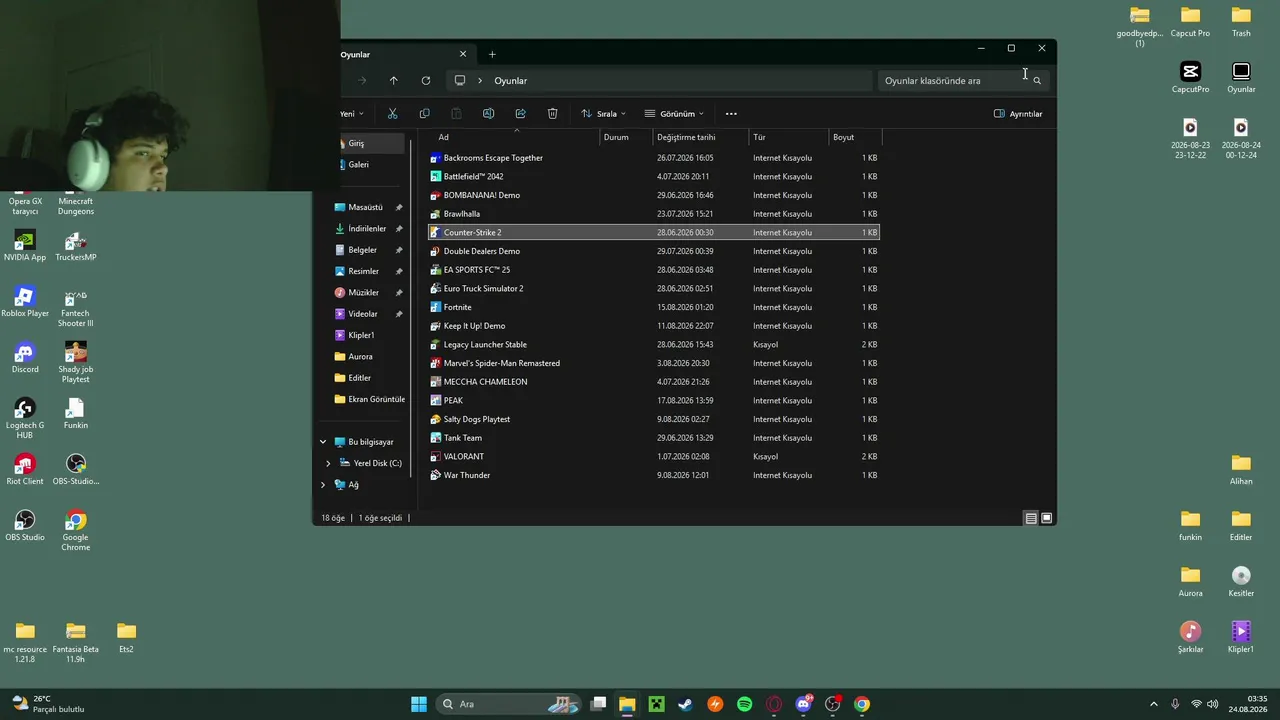Open Spotify from the taskbar

point(744,704)
